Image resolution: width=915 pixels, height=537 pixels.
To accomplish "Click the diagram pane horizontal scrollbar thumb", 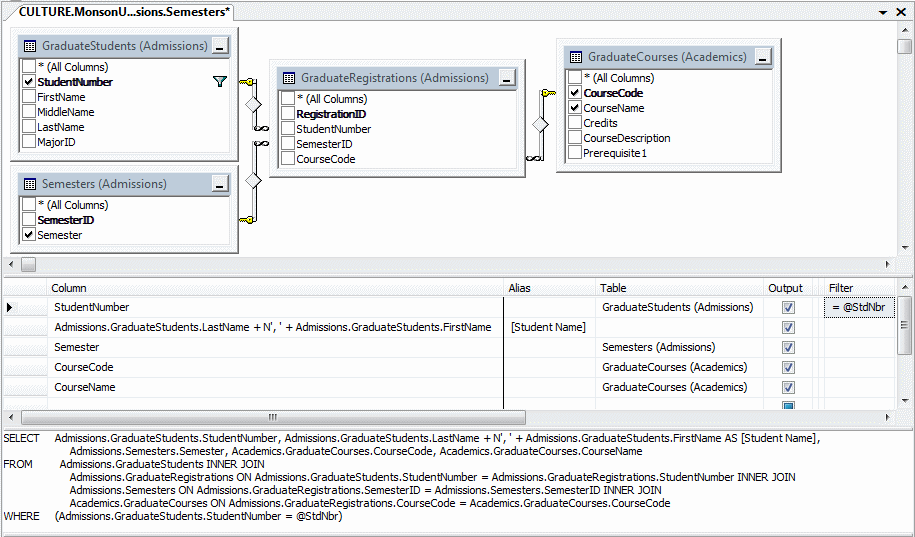I will [x=29, y=264].
